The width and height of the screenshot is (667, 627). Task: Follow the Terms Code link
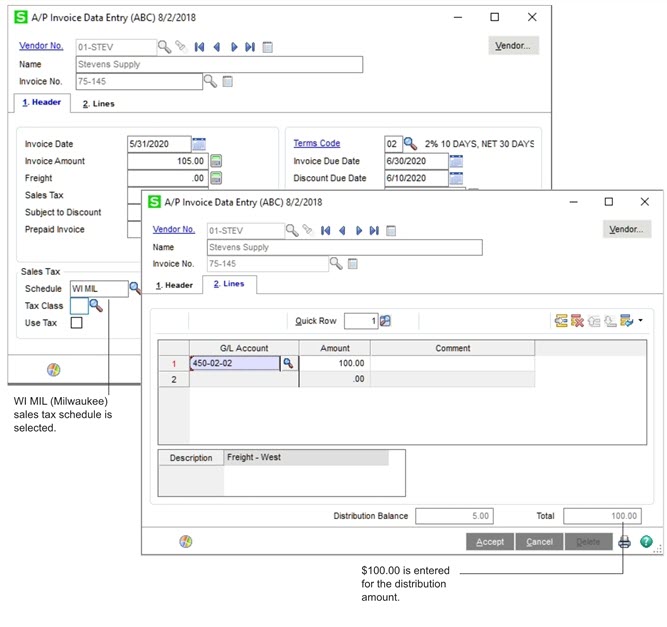[x=316, y=144]
